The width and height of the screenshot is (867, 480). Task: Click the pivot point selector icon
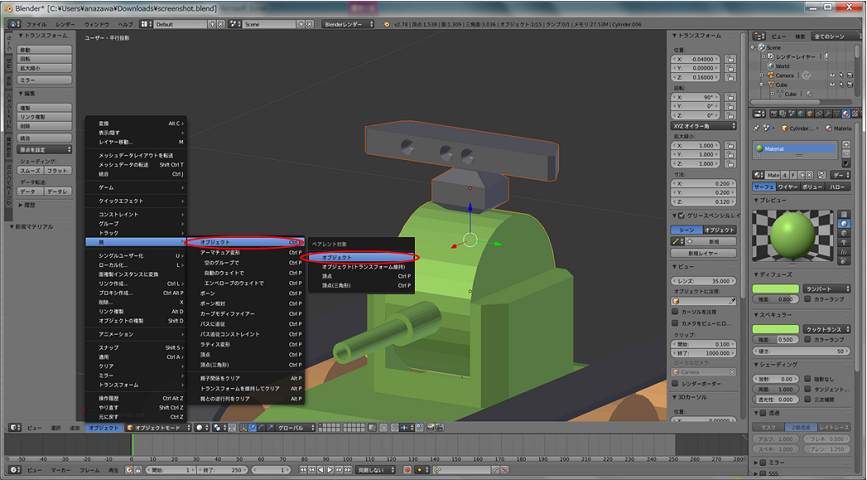(x=218, y=427)
